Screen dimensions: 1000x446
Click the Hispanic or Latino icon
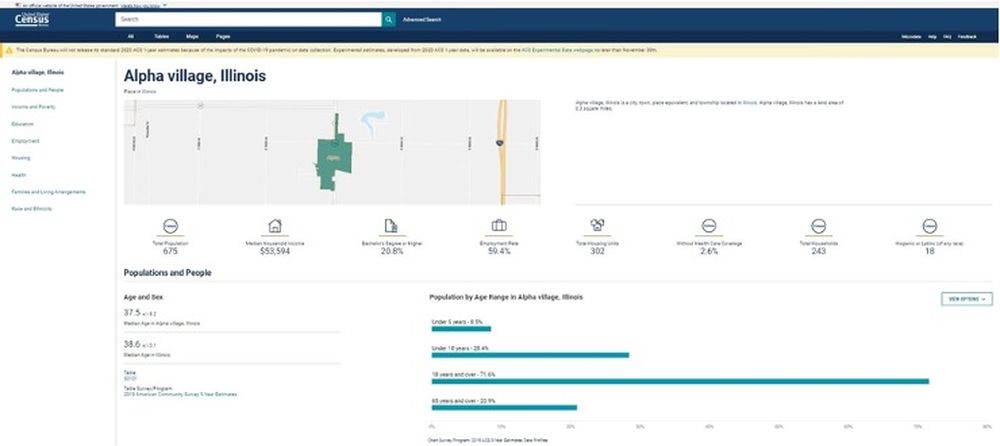[929, 226]
